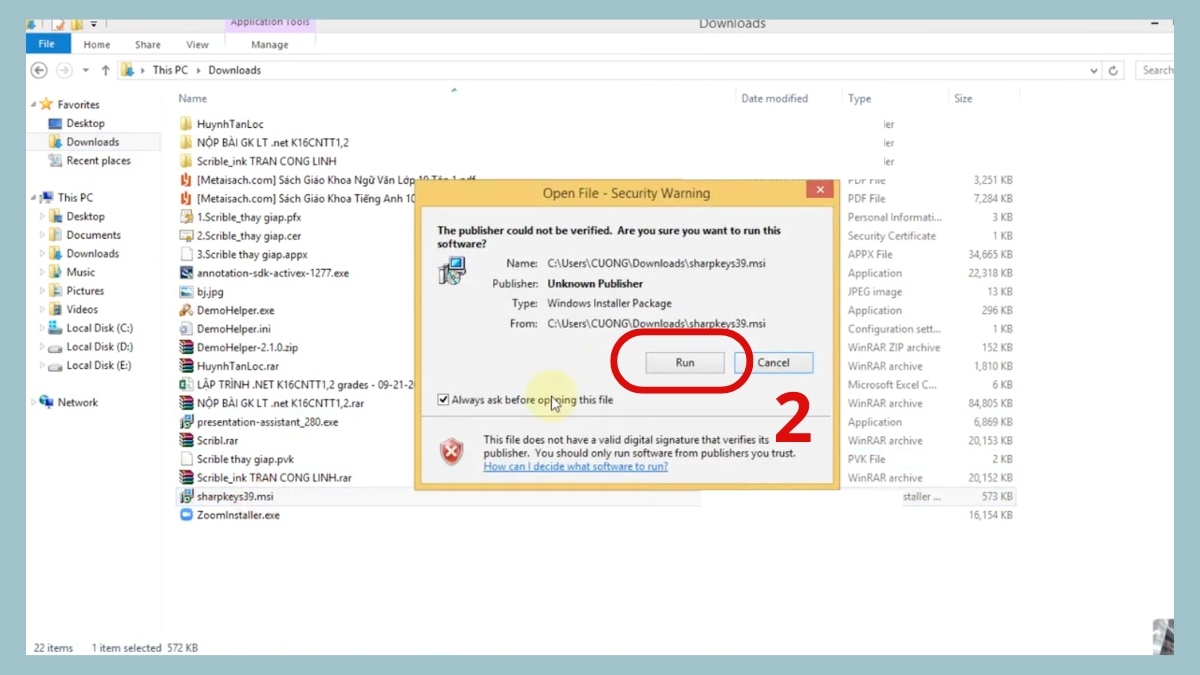Click the Back navigation arrow

click(39, 70)
